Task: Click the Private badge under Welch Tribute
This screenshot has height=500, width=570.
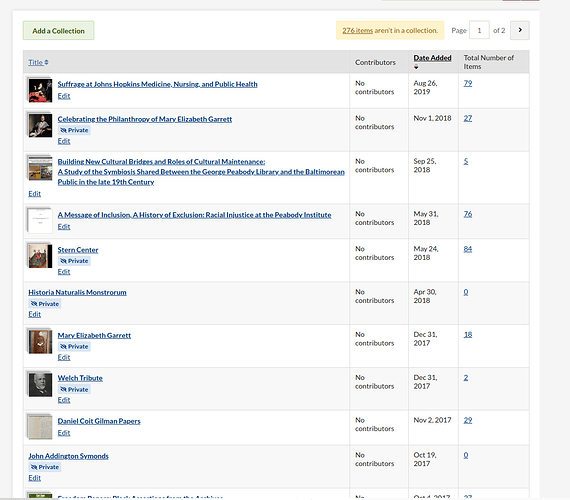Action: click(74, 389)
